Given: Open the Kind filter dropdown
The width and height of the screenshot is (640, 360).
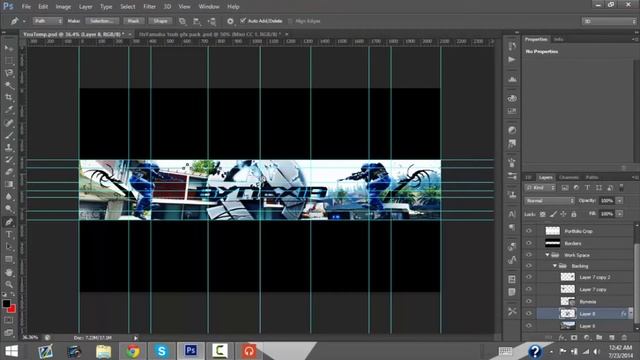Looking at the screenshot, I should [540, 188].
